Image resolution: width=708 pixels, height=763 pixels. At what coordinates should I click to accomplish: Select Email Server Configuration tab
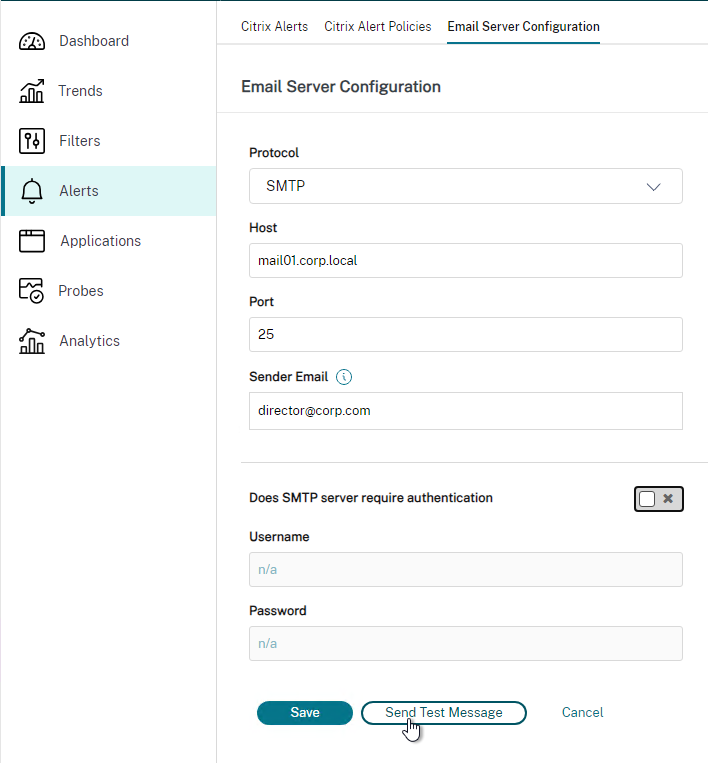(524, 26)
